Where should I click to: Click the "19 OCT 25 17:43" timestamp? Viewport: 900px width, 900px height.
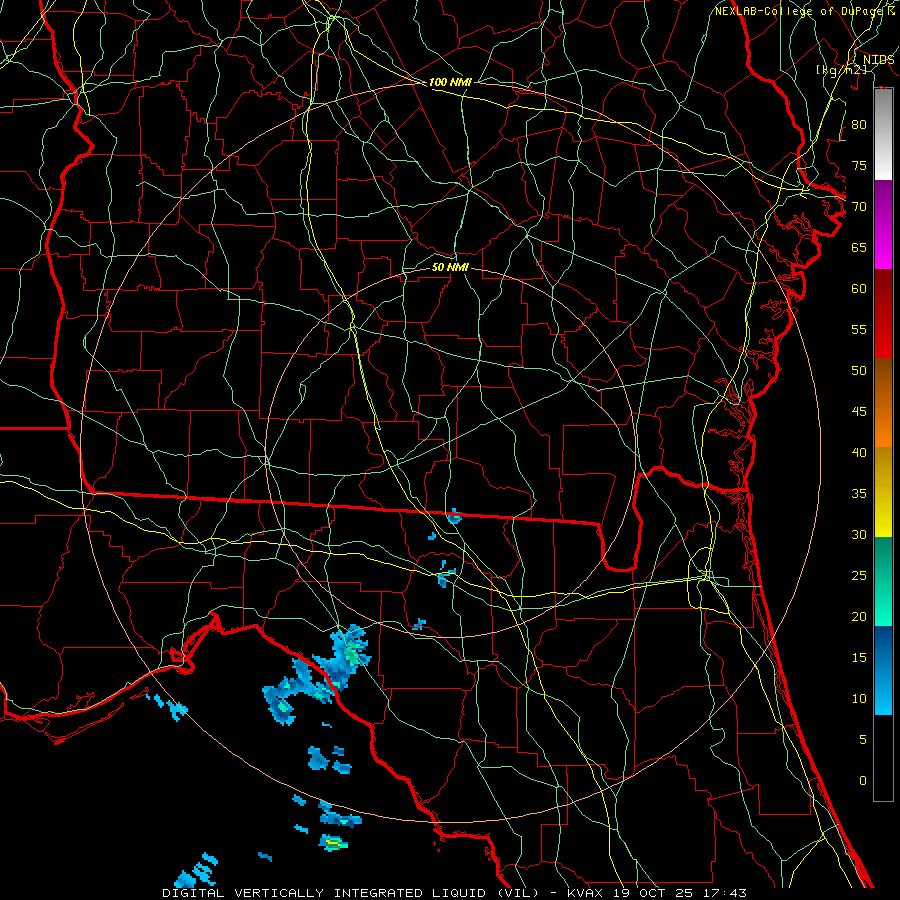pyautogui.click(x=680, y=893)
